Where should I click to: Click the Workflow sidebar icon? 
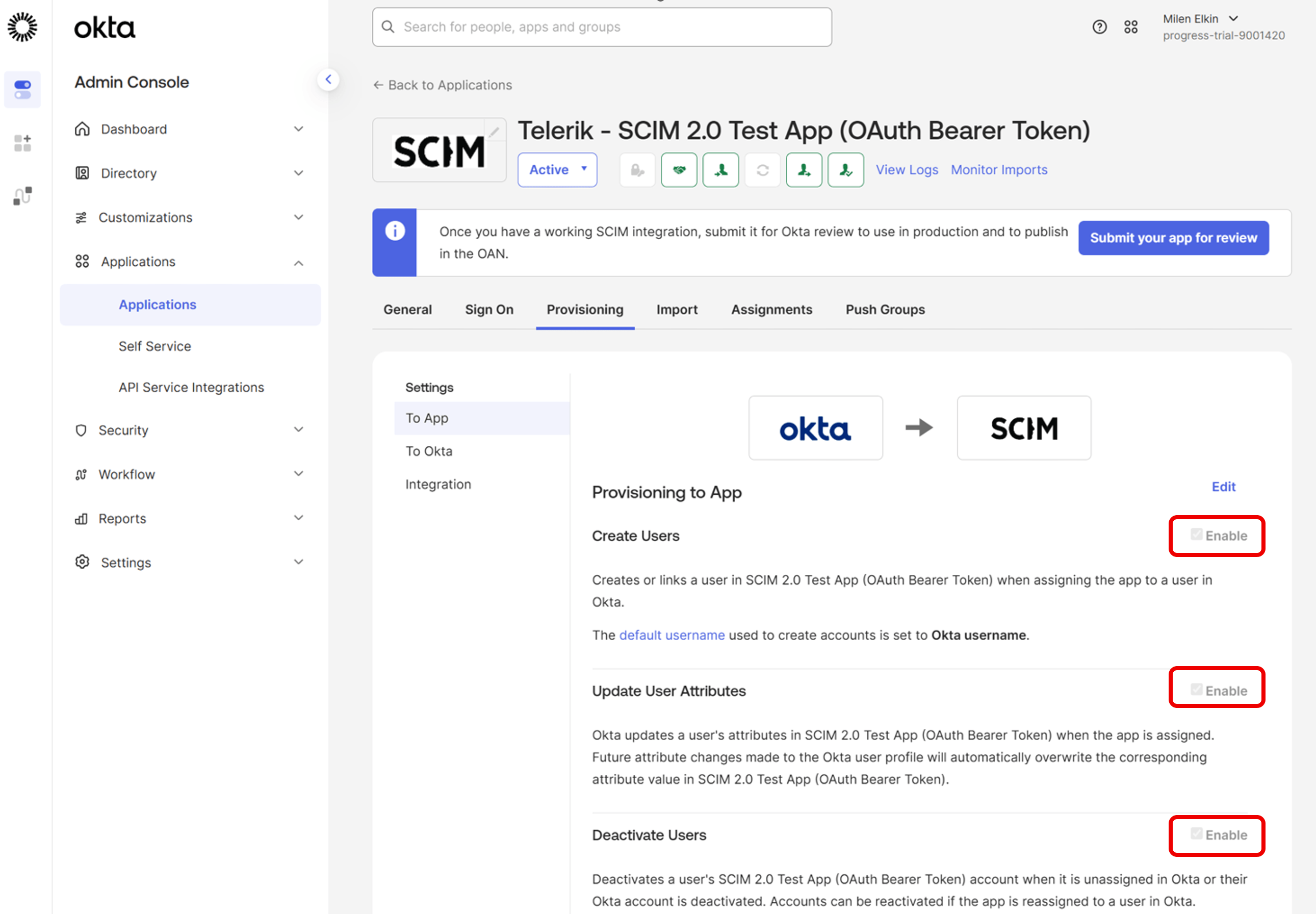(x=81, y=474)
